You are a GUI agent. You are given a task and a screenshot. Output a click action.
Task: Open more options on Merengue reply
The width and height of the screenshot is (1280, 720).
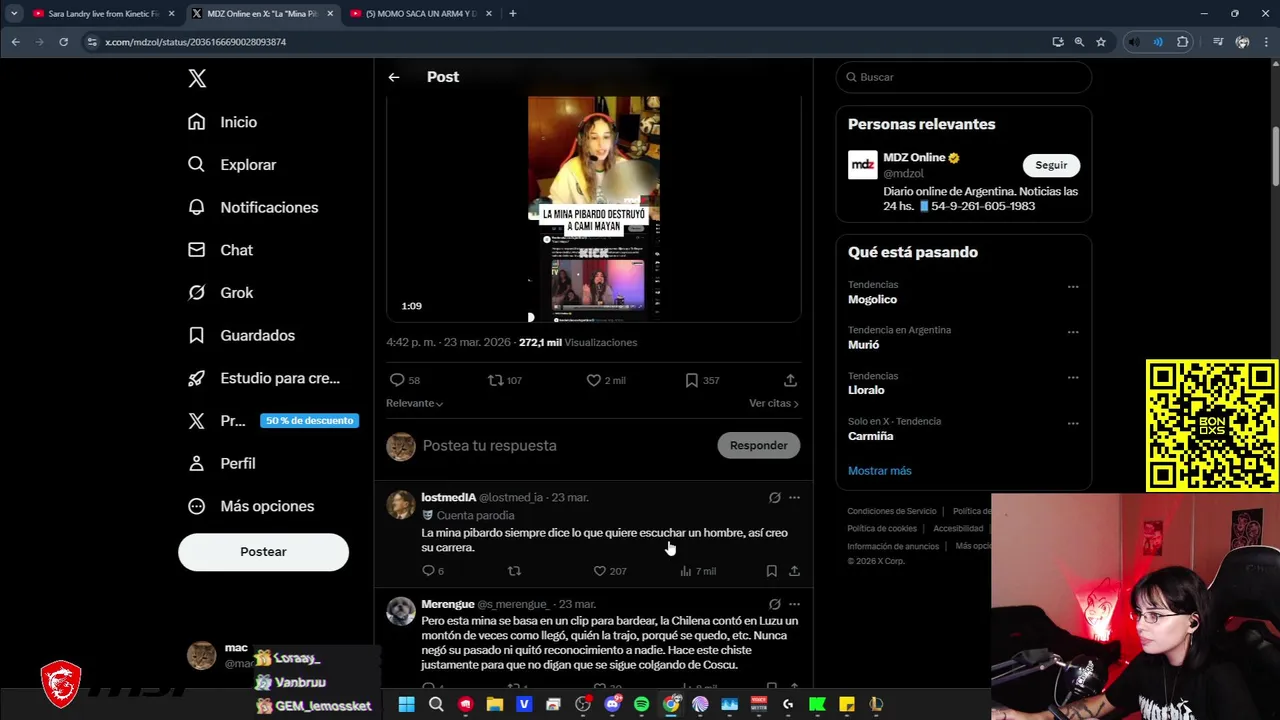tap(794, 604)
